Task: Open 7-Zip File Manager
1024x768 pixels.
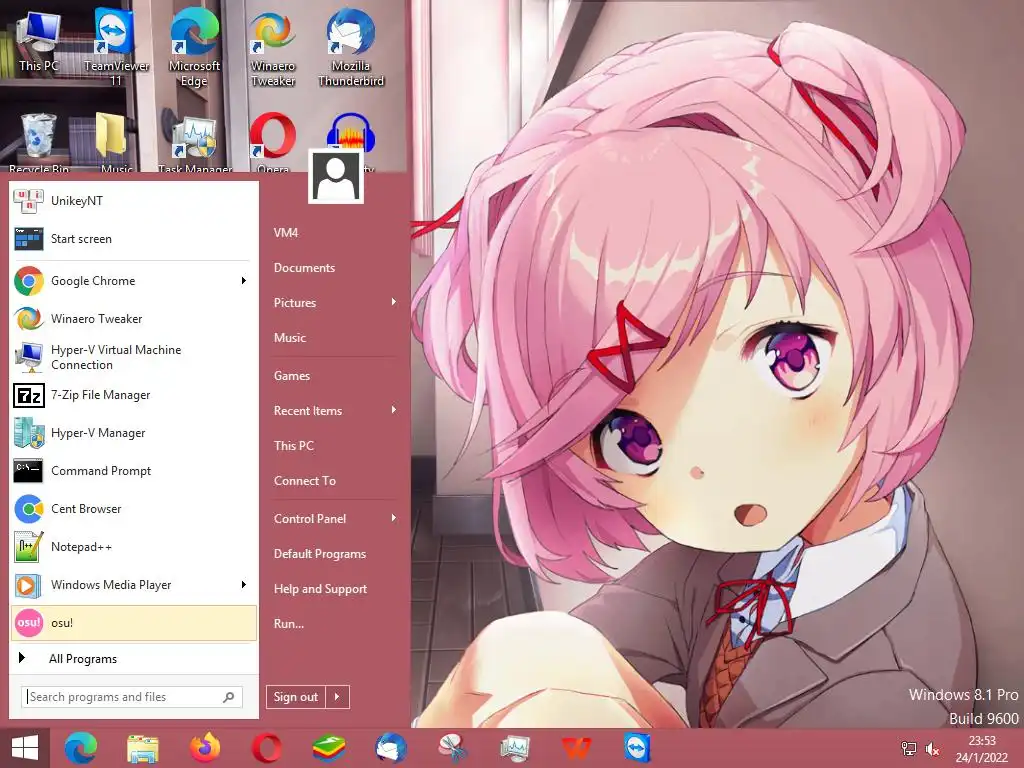Action: pyautogui.click(x=134, y=394)
